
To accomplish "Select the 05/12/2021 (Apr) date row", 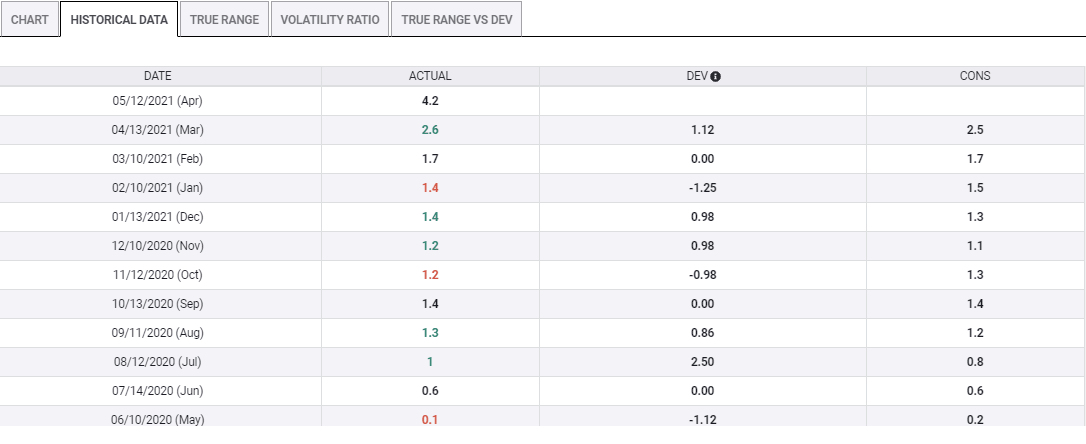I will (x=159, y=101).
